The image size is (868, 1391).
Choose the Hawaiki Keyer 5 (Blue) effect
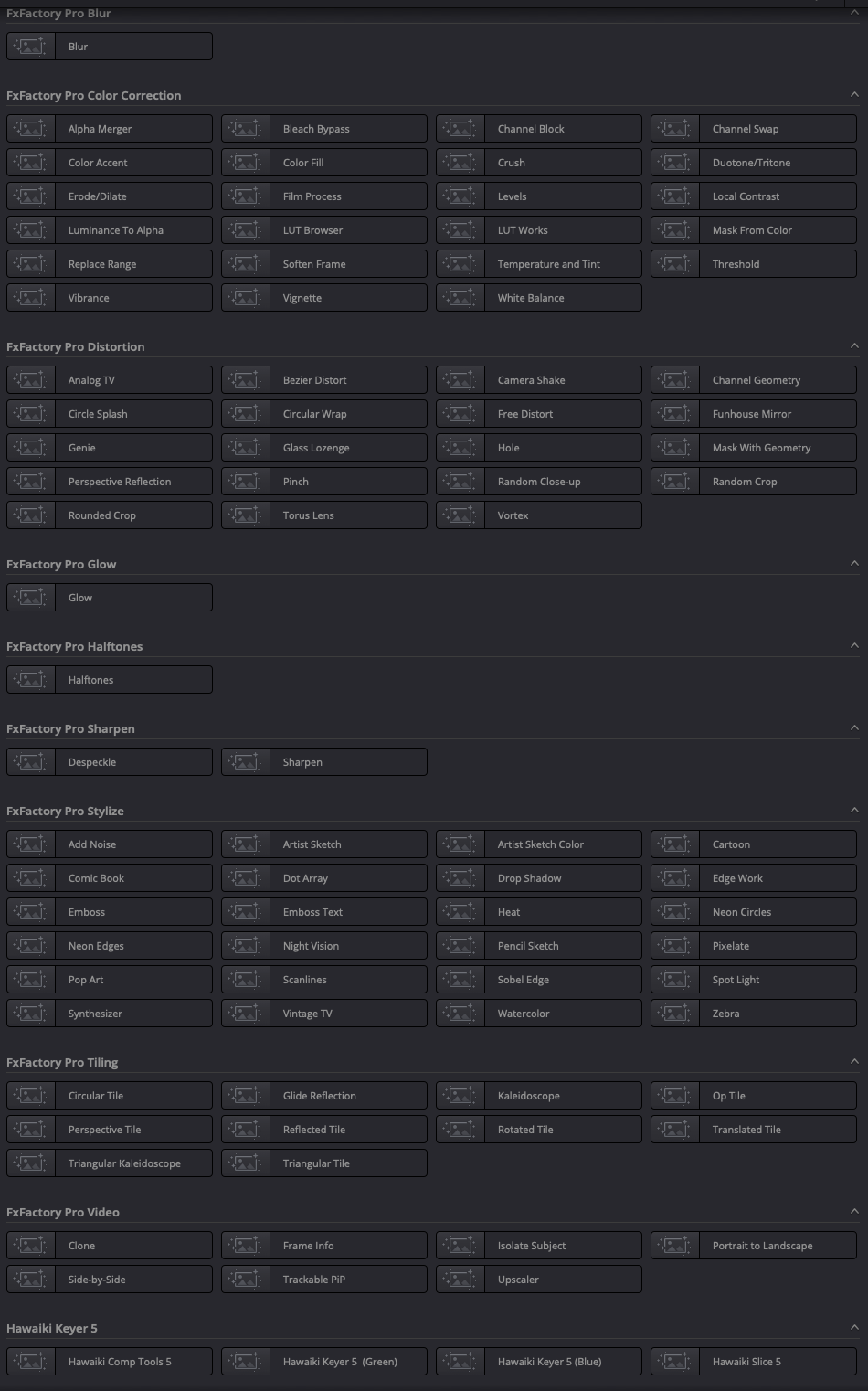[539, 1362]
